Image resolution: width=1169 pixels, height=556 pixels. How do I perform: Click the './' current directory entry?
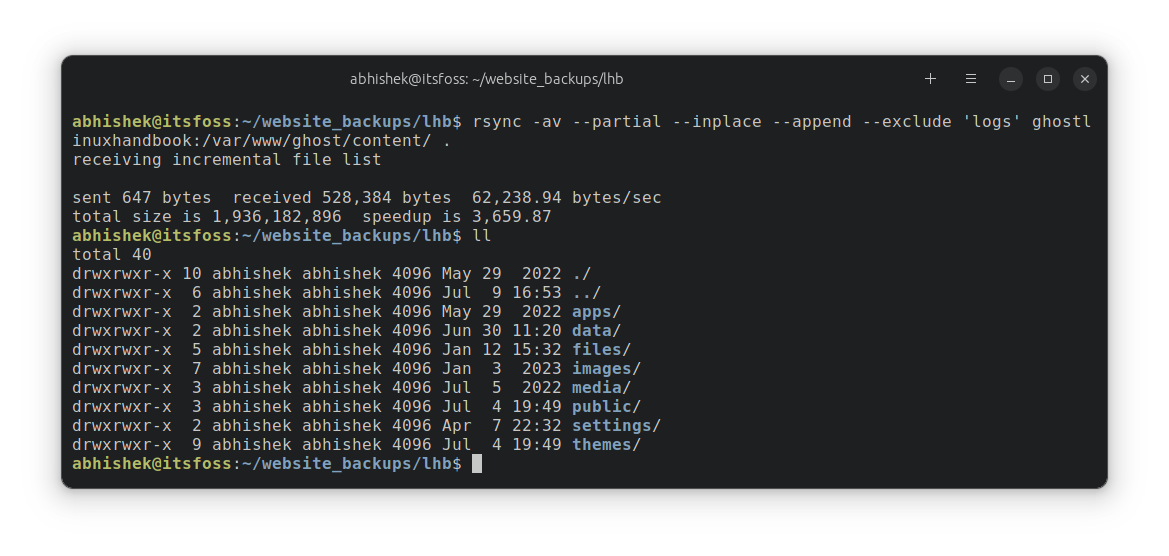(x=582, y=274)
